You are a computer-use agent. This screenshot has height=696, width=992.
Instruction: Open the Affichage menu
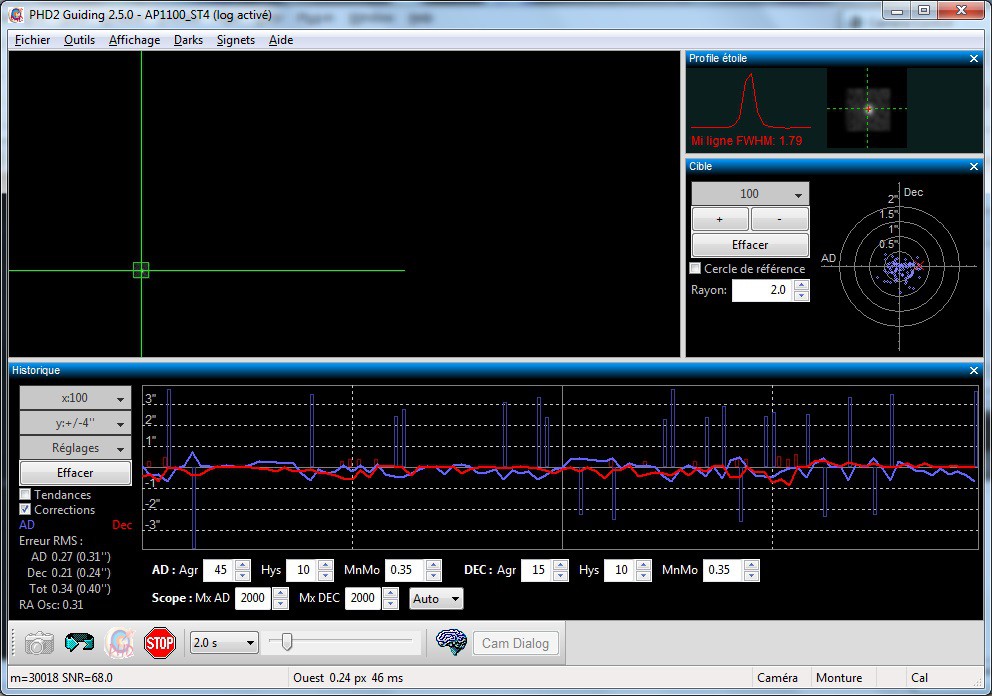coord(134,40)
